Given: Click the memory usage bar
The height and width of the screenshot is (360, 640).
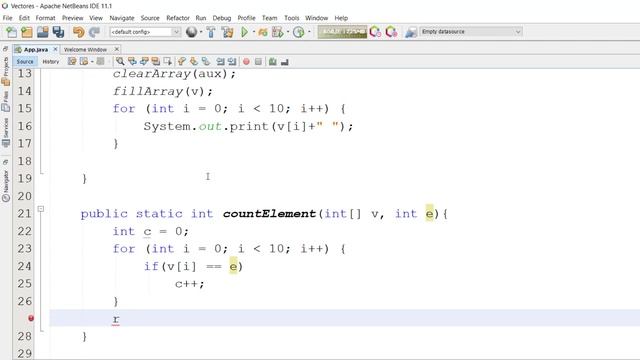Looking at the screenshot, I should (342, 32).
